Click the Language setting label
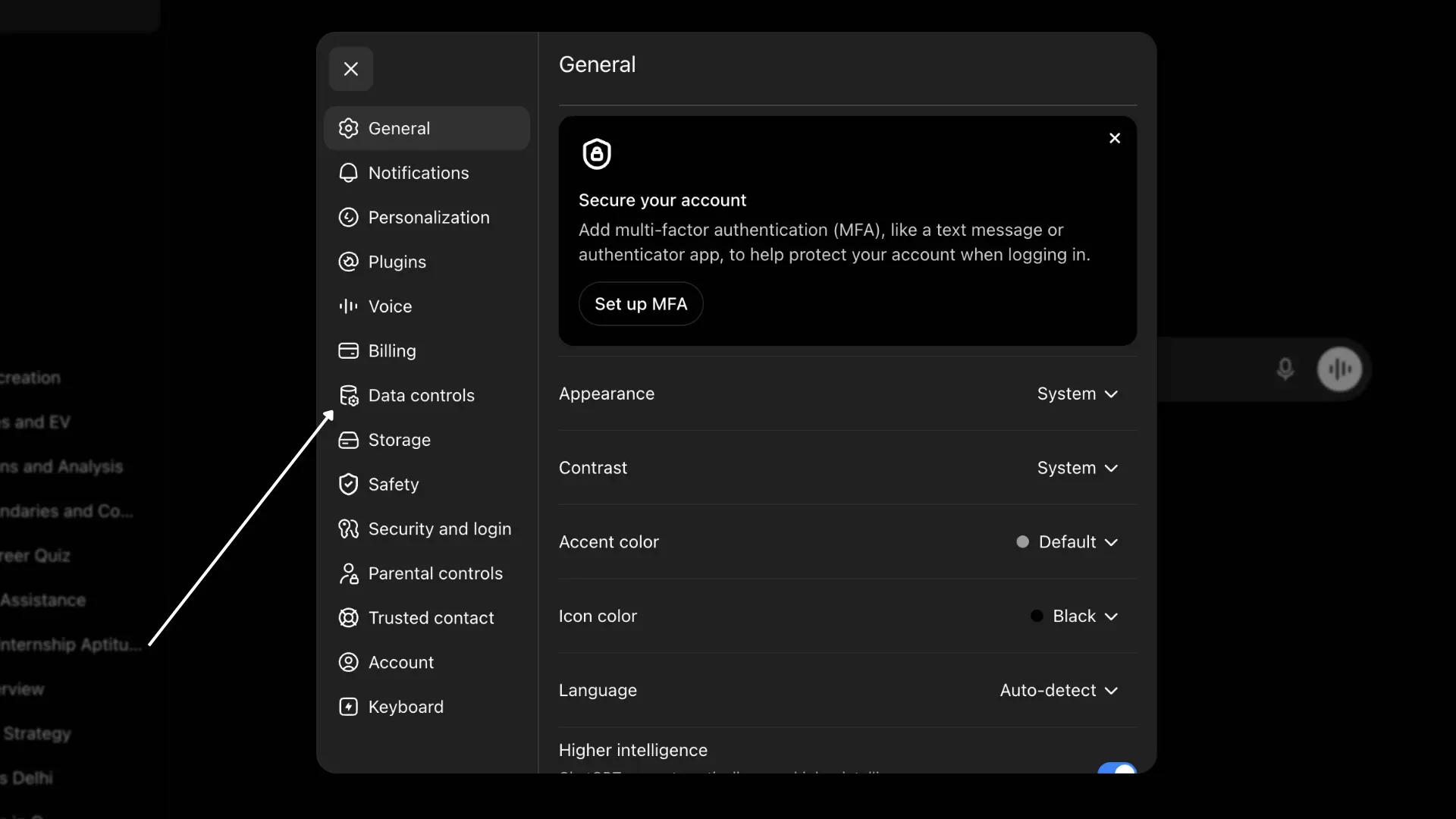 click(x=598, y=691)
